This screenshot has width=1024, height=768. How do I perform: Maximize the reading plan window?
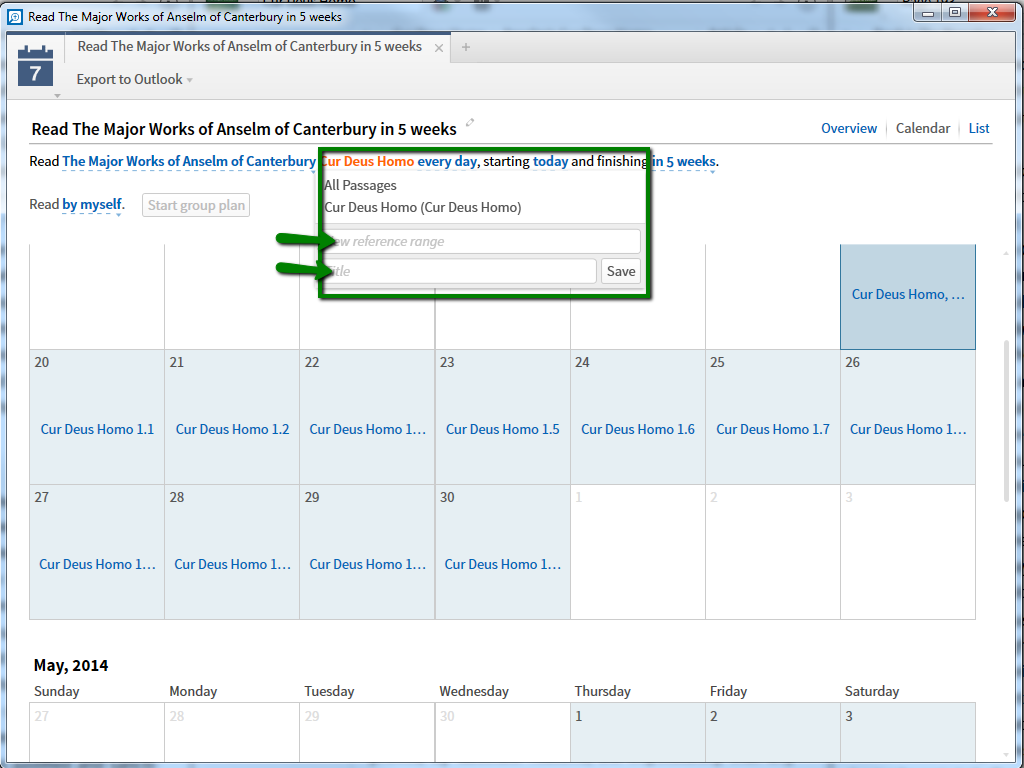pos(955,12)
